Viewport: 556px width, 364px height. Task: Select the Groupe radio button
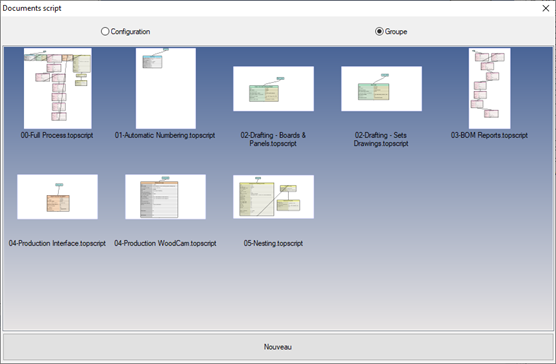(379, 32)
